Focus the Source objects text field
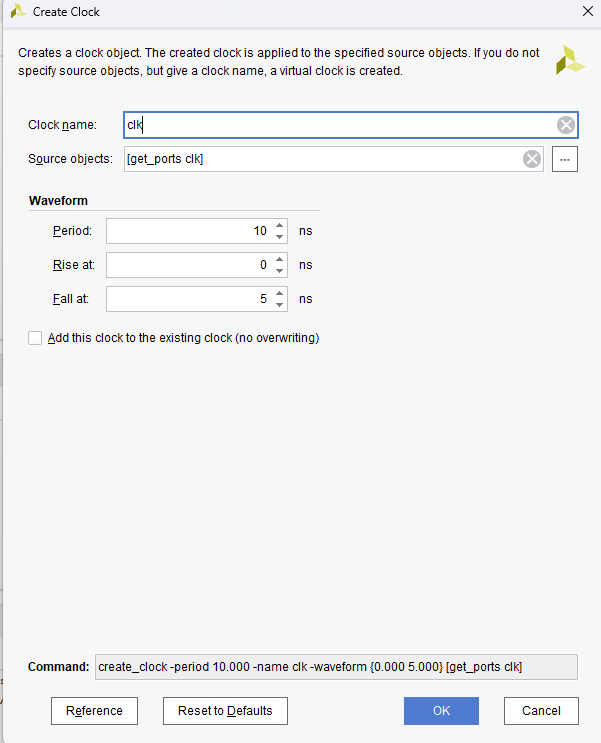This screenshot has height=743, width=601. (x=320, y=159)
